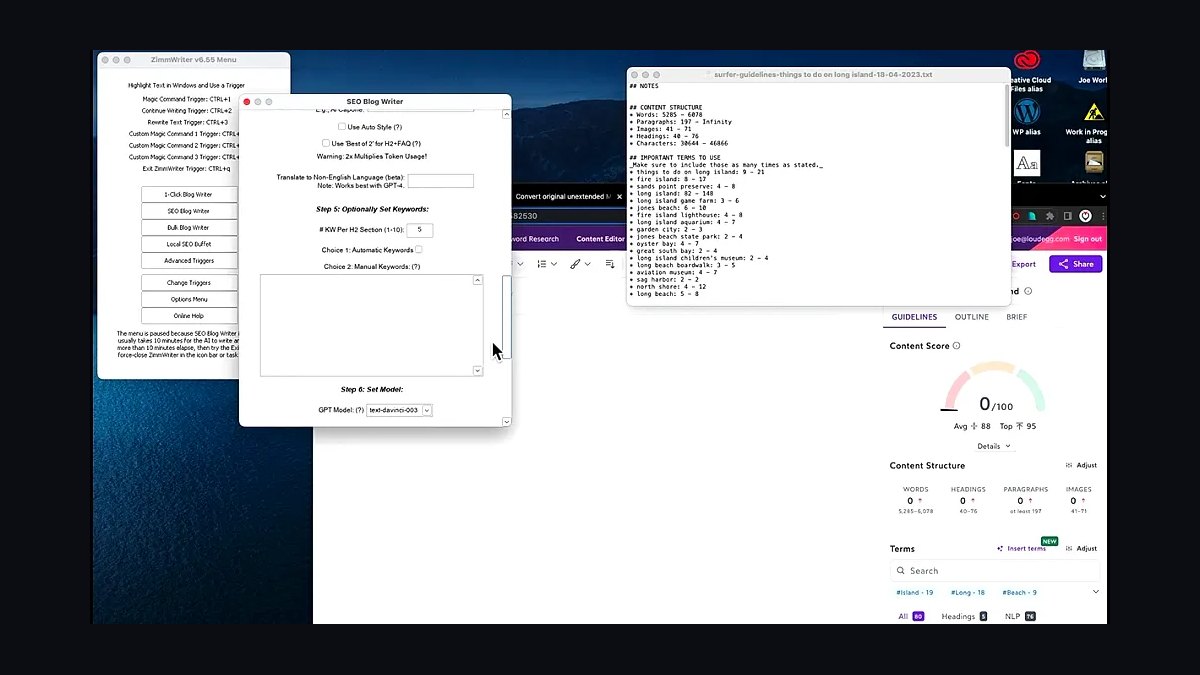Switch to the OUTLINE tab
This screenshot has height=675, width=1200.
coord(972,317)
